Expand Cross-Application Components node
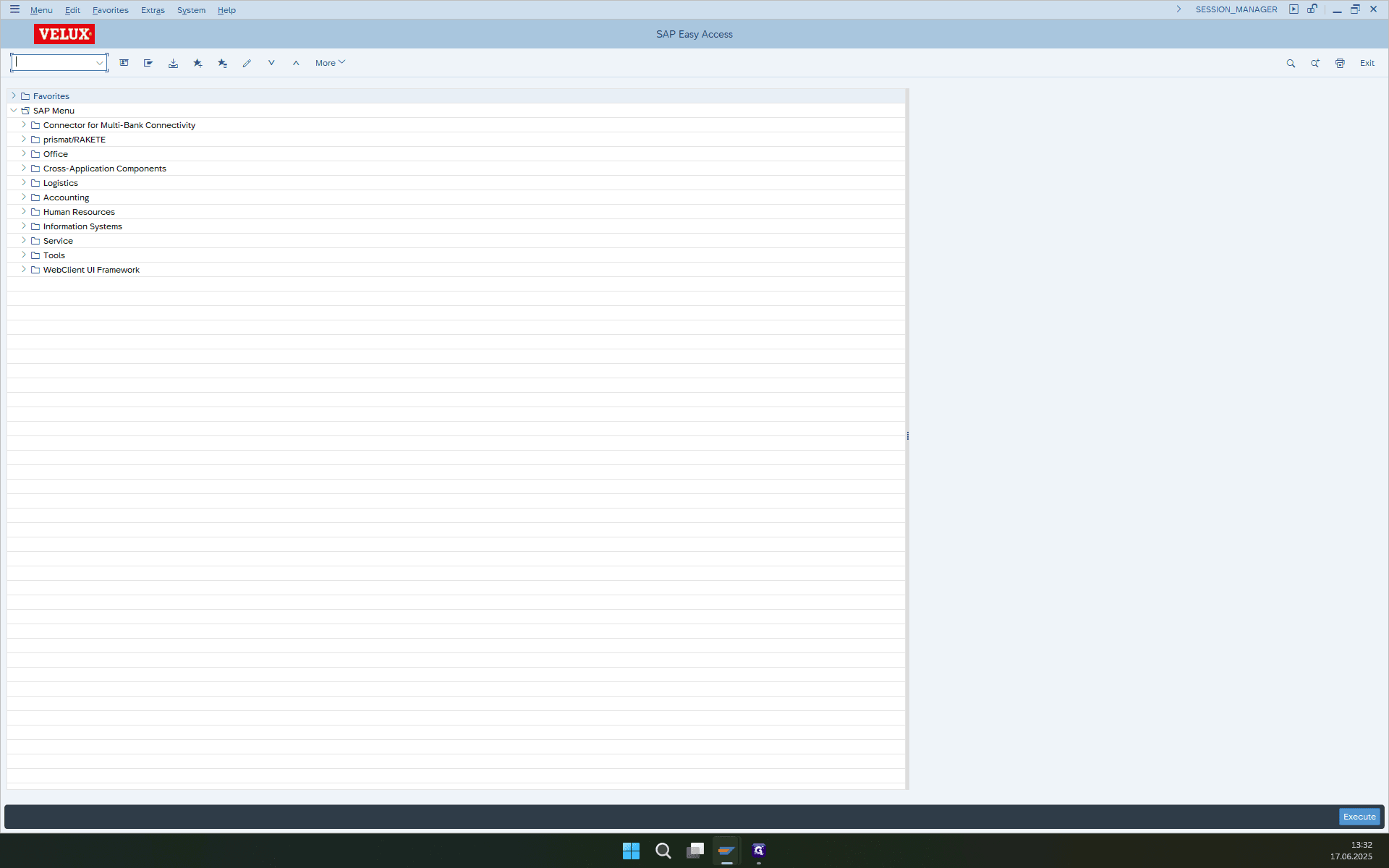The width and height of the screenshot is (1389, 868). coord(24,168)
